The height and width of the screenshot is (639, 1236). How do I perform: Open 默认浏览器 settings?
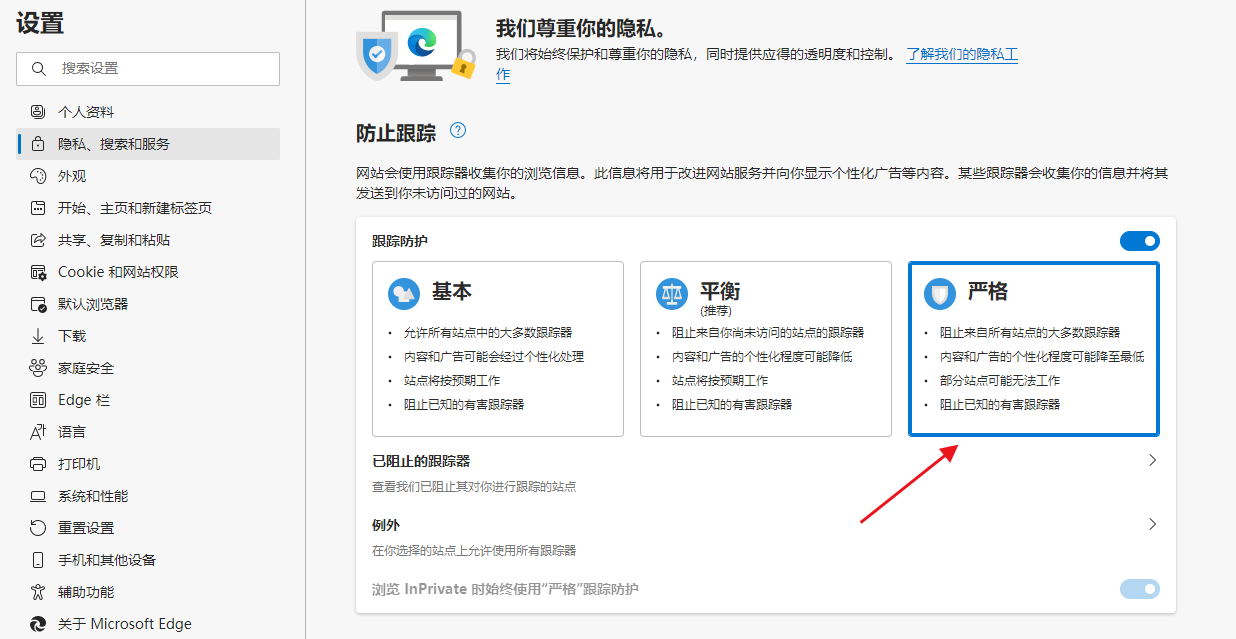tap(148, 304)
